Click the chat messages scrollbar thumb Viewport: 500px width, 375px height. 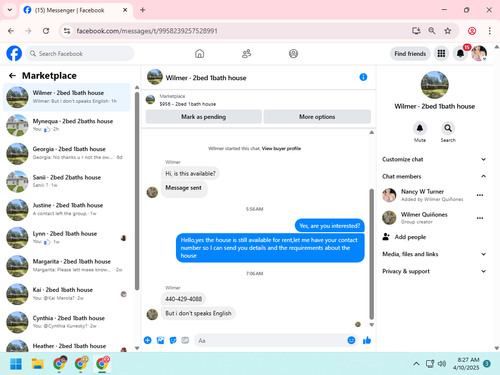point(372,254)
